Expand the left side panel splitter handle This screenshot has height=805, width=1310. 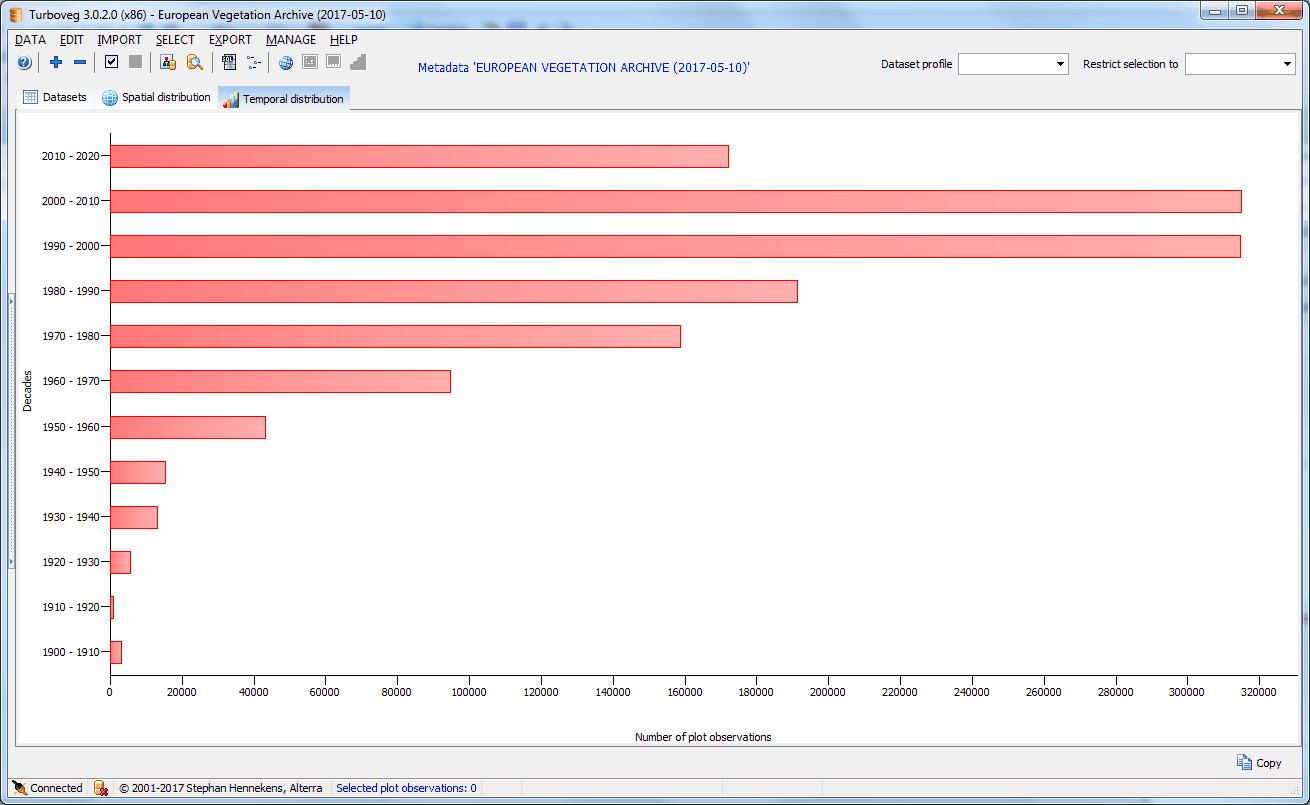(11, 430)
